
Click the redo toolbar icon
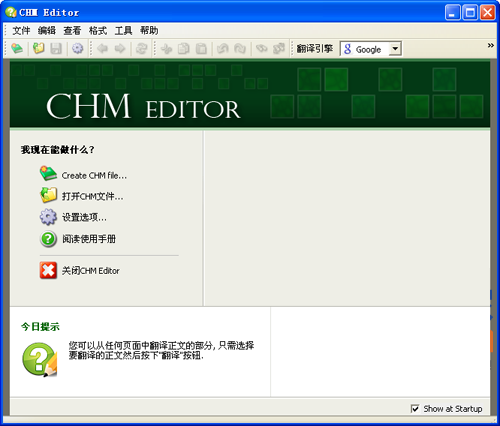tap(240, 49)
